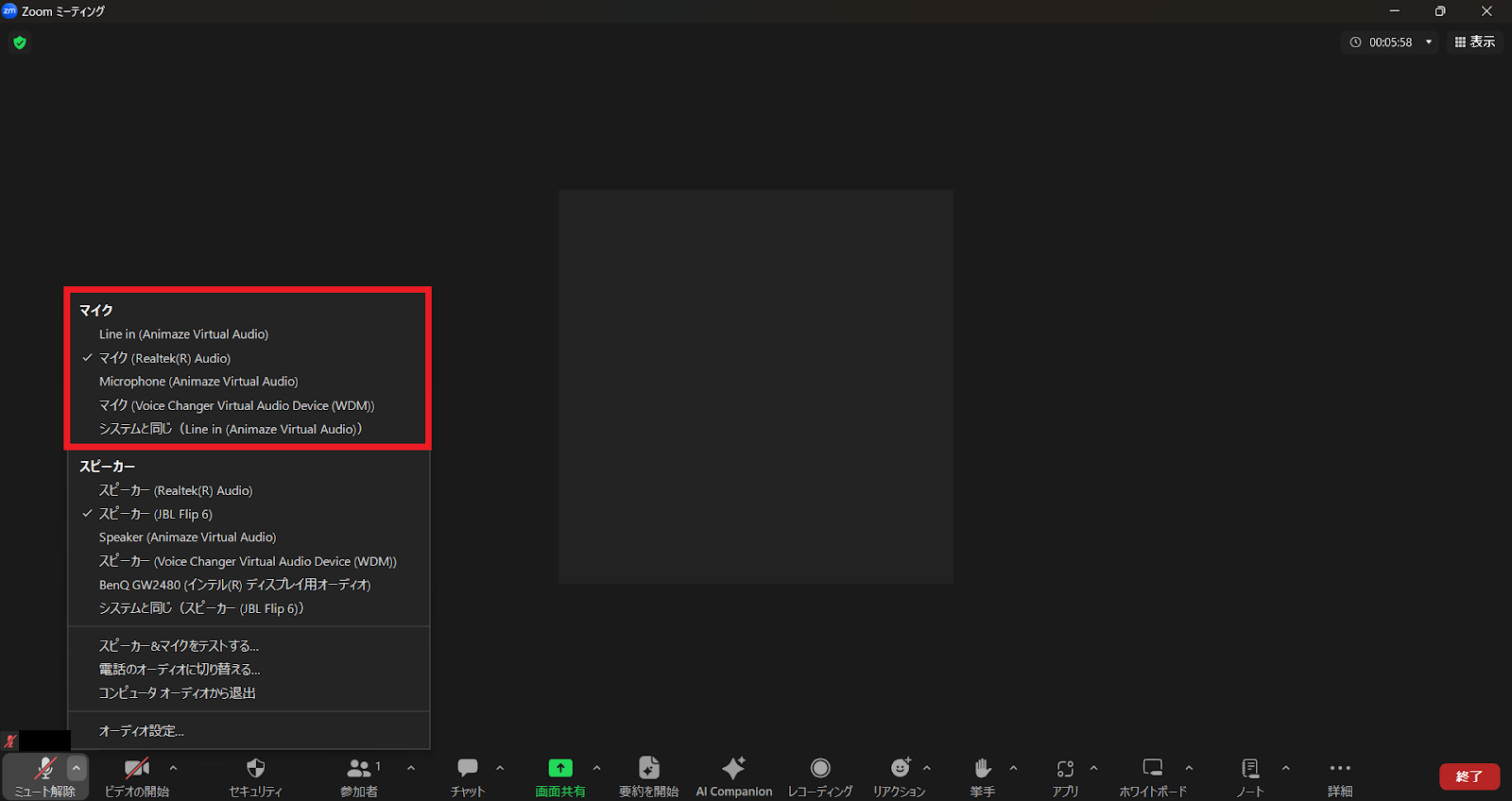Expand apps arrow next to アプリ

click(1093, 768)
